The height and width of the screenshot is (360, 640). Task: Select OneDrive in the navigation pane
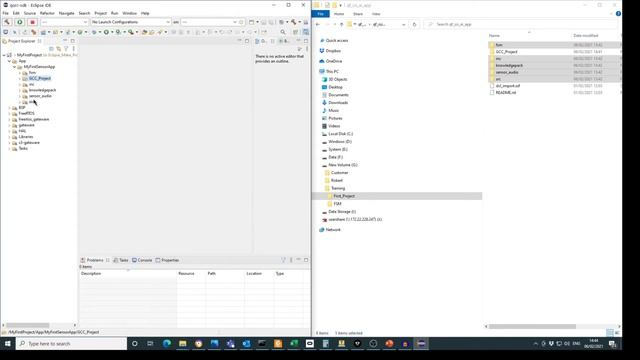(x=331, y=61)
